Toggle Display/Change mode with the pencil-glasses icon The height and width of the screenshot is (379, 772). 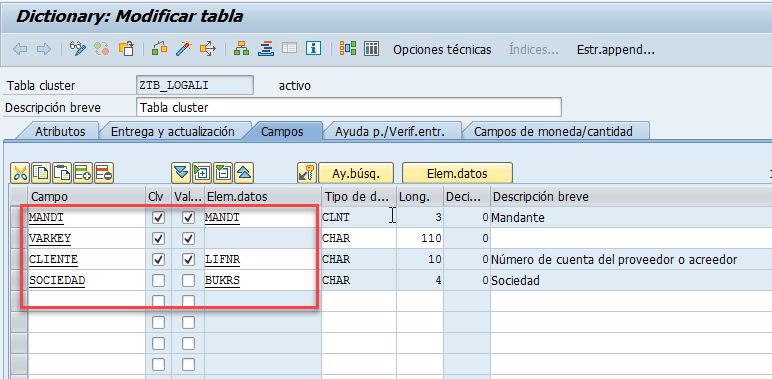coord(78,49)
